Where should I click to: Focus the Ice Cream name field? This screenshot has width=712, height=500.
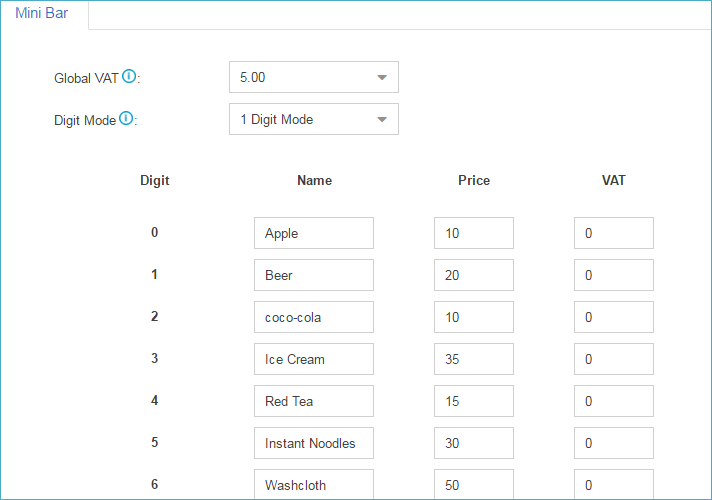[x=313, y=359]
